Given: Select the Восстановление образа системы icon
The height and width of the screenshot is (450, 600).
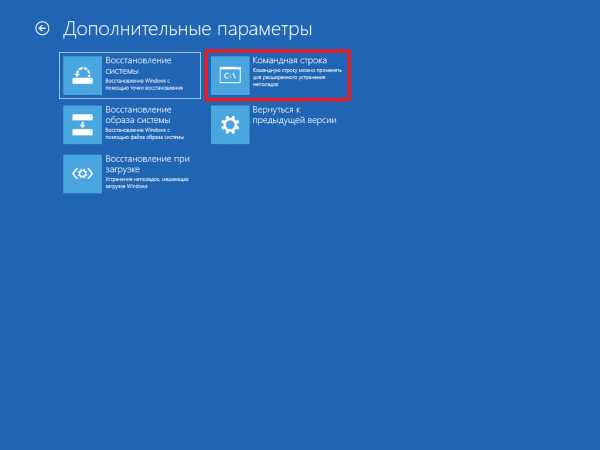Looking at the screenshot, I should 82,125.
